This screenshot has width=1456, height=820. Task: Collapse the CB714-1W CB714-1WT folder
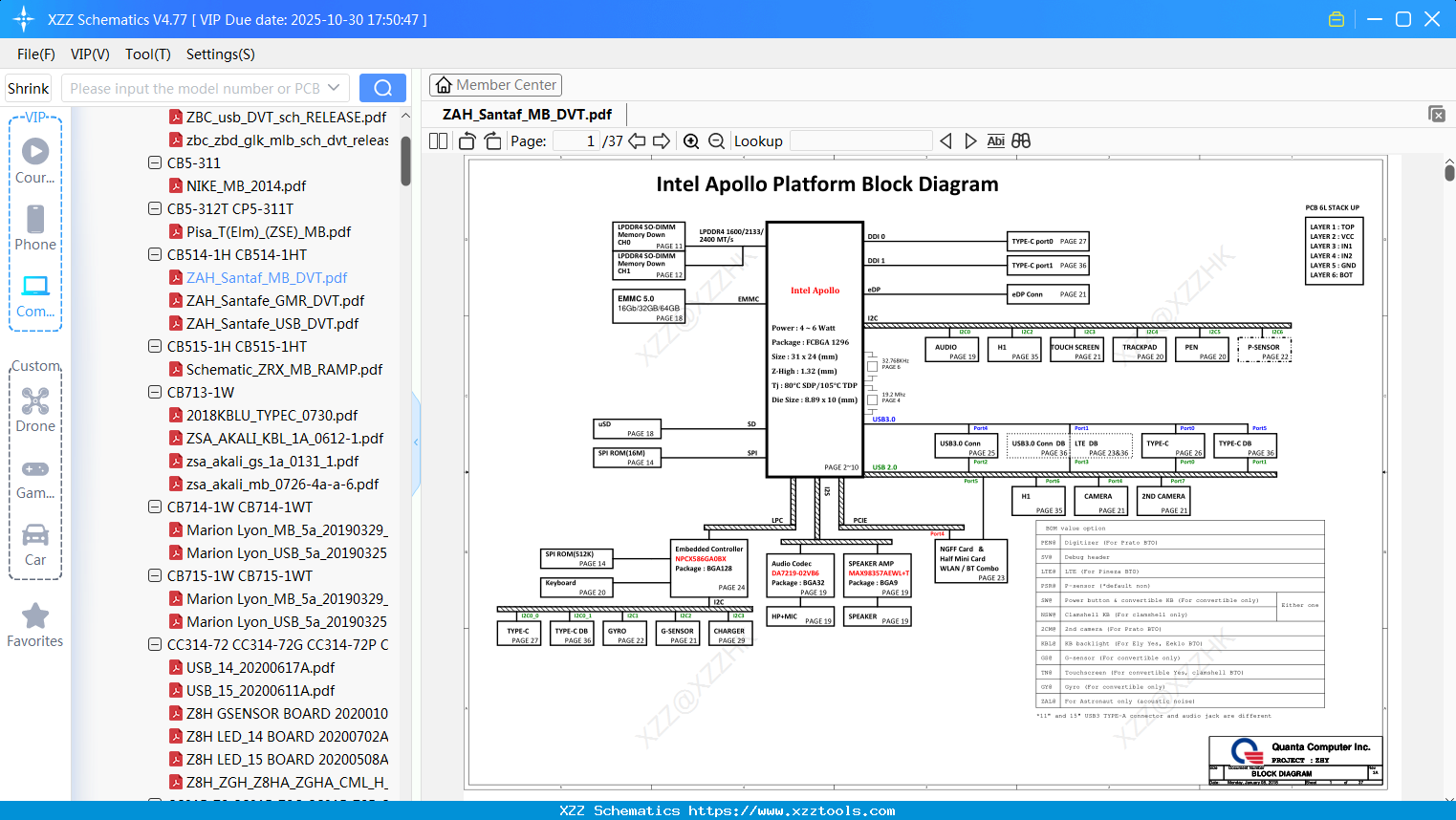(155, 507)
